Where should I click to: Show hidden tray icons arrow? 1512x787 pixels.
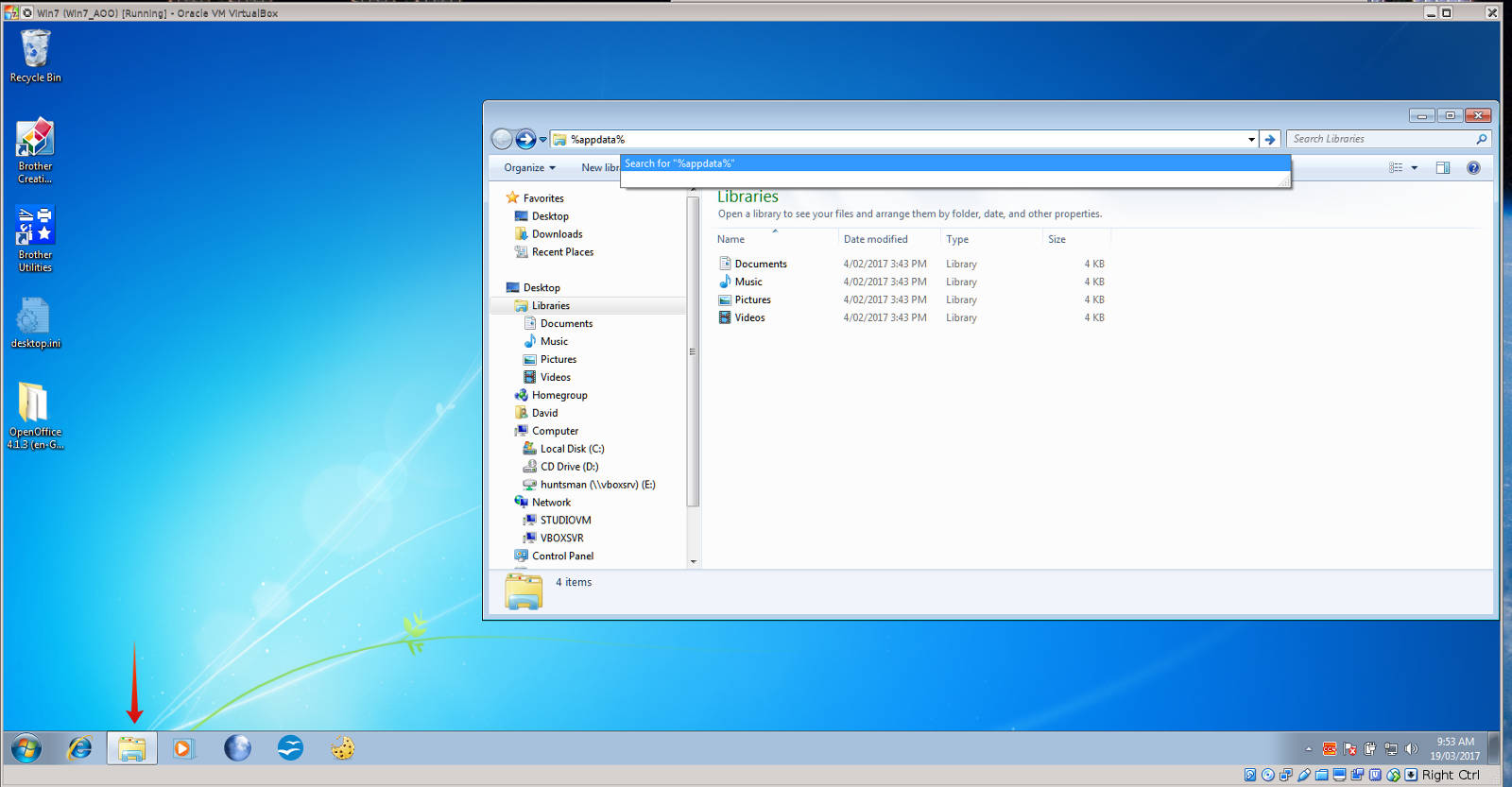[1309, 749]
